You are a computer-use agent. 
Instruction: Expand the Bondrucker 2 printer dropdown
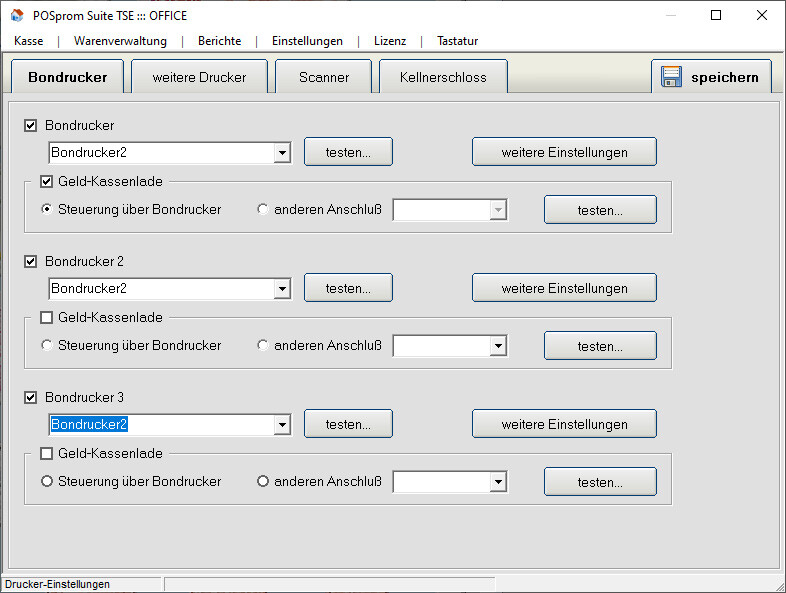pyautogui.click(x=282, y=289)
